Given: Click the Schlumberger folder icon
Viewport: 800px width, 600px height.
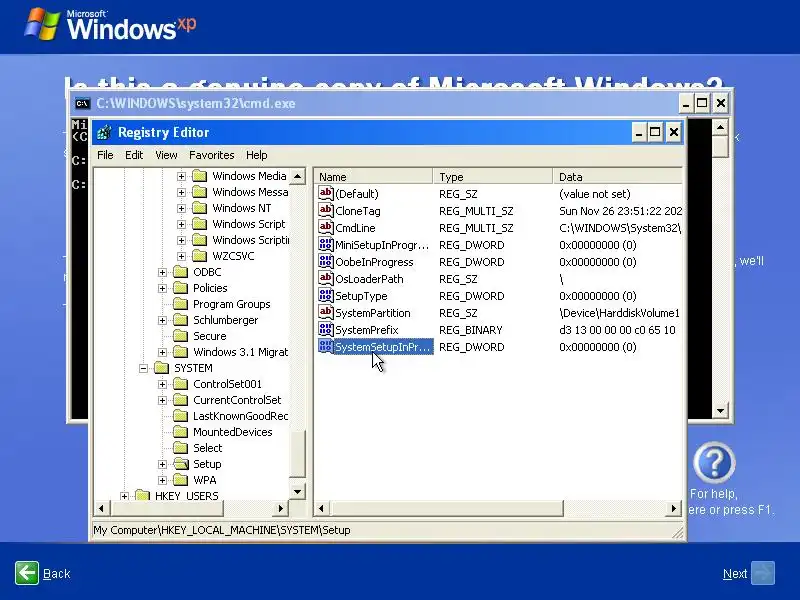Looking at the screenshot, I should click(x=180, y=320).
